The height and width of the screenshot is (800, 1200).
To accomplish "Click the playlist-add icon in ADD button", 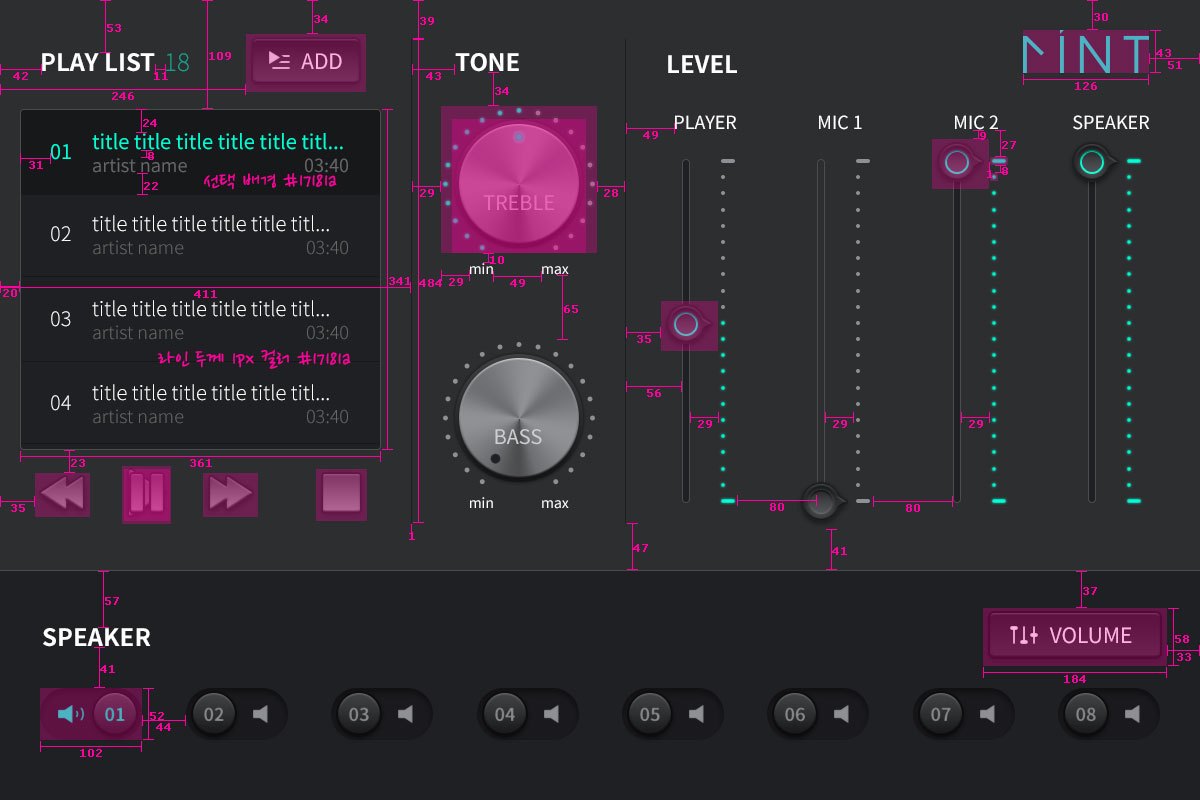I will [279, 61].
